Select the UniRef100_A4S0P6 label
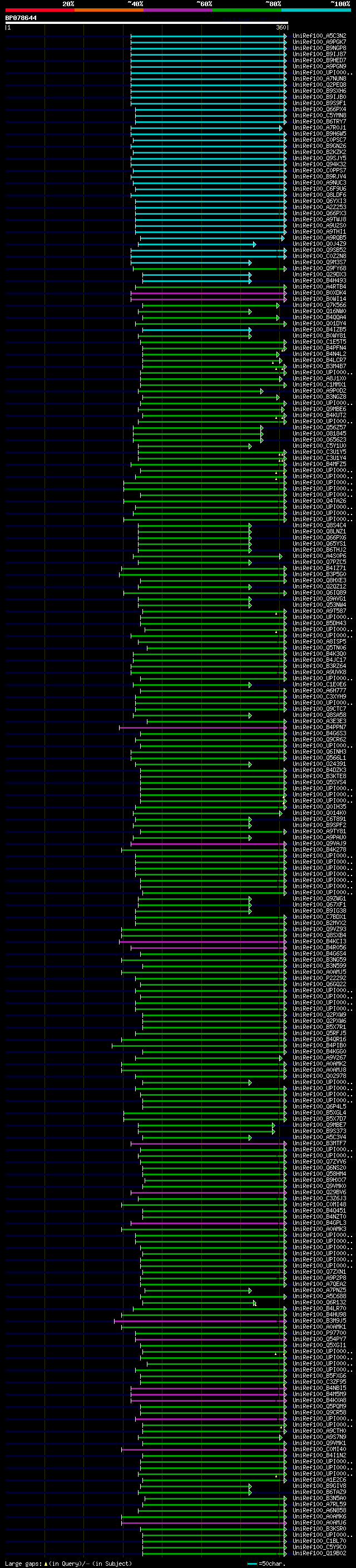Image resolution: width=356 pixels, height=1568 pixels. pos(319,556)
